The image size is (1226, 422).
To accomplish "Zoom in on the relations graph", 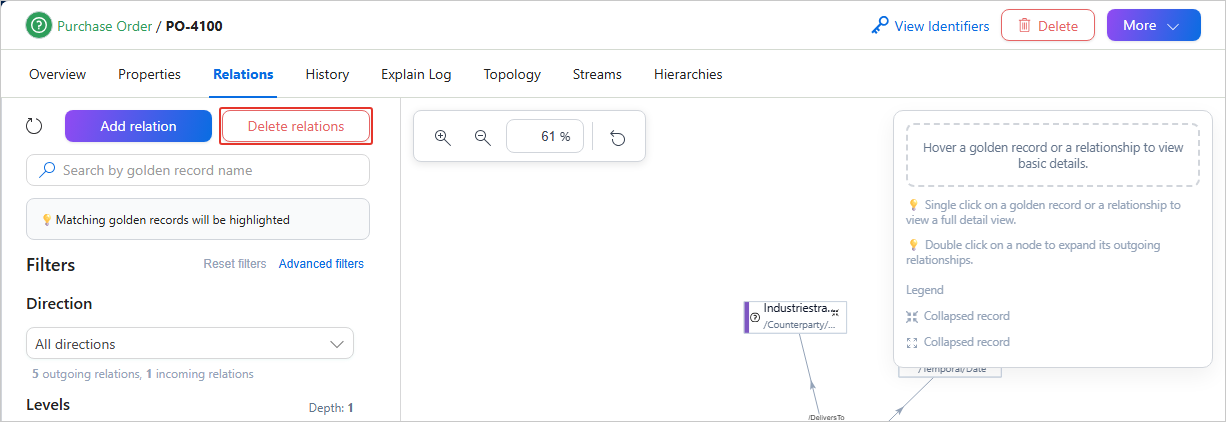I will pos(443,137).
